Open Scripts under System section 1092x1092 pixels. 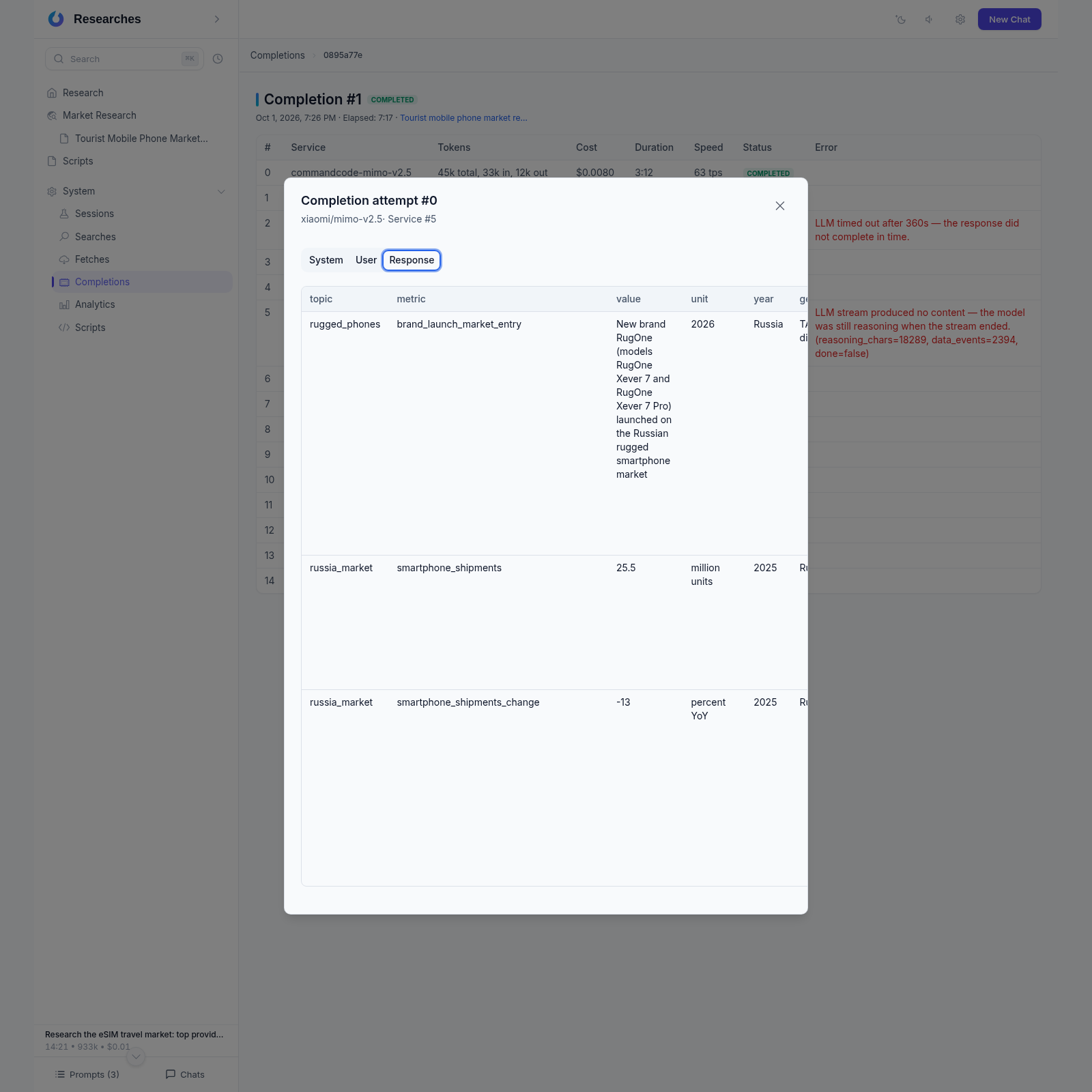point(89,328)
